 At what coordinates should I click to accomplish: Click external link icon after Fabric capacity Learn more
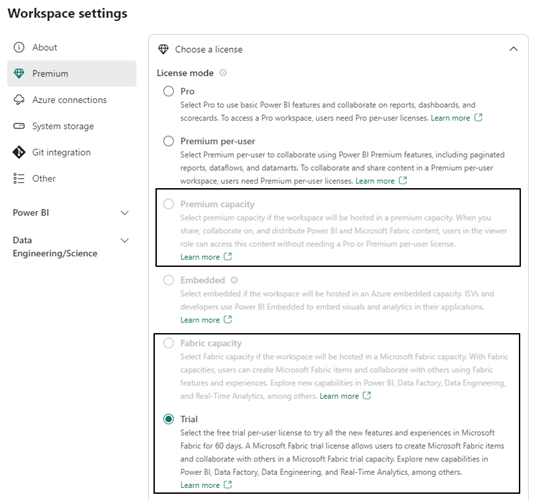pyautogui.click(x=367, y=395)
